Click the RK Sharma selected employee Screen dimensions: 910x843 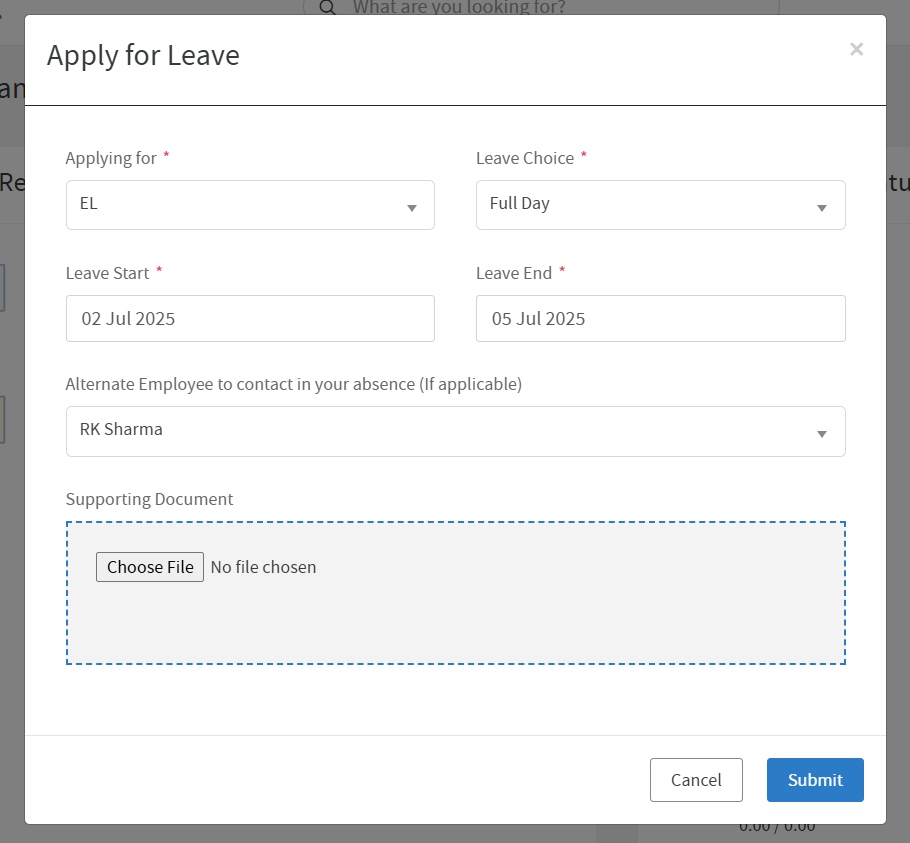click(121, 430)
